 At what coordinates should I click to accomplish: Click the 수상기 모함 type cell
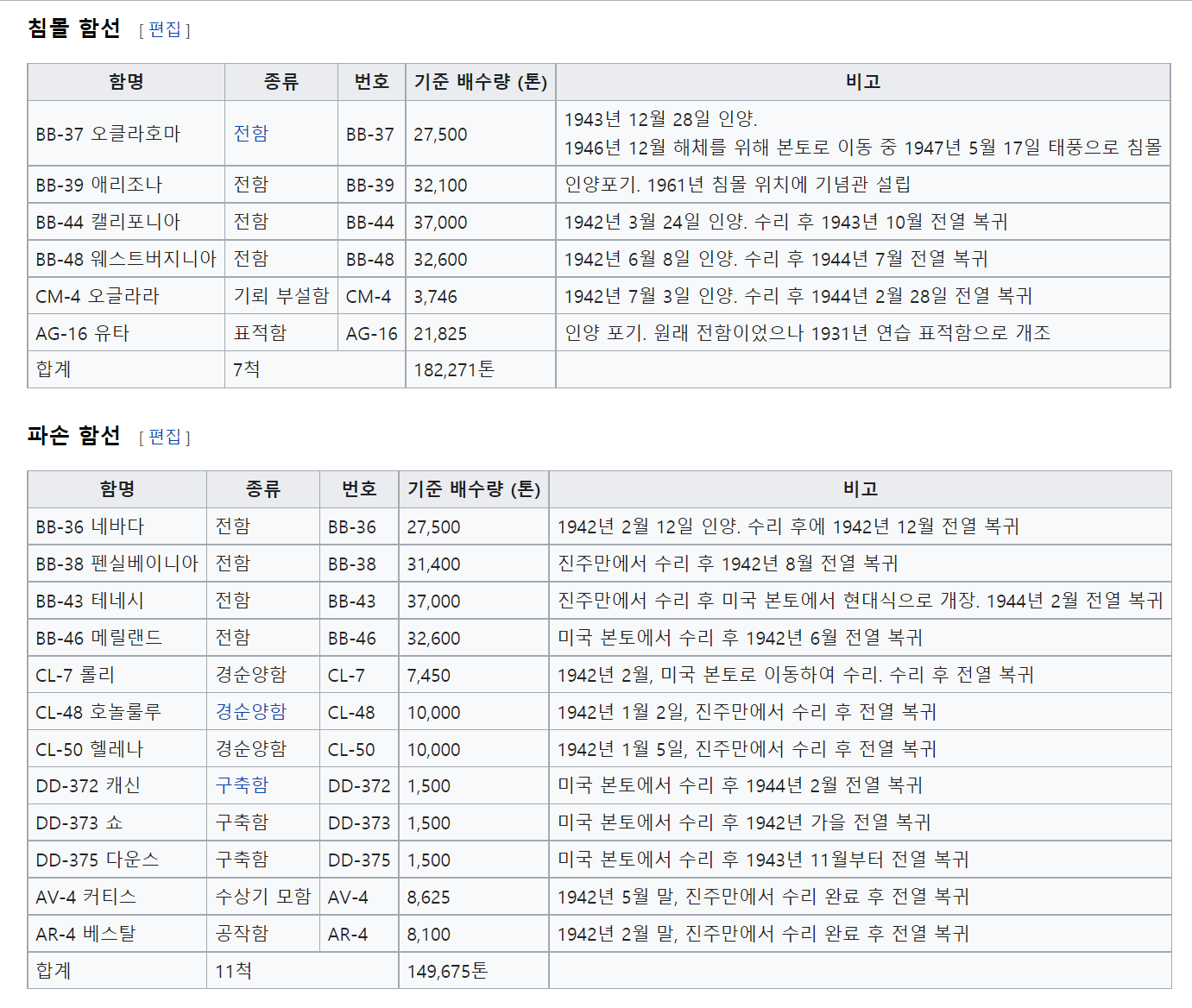[263, 897]
